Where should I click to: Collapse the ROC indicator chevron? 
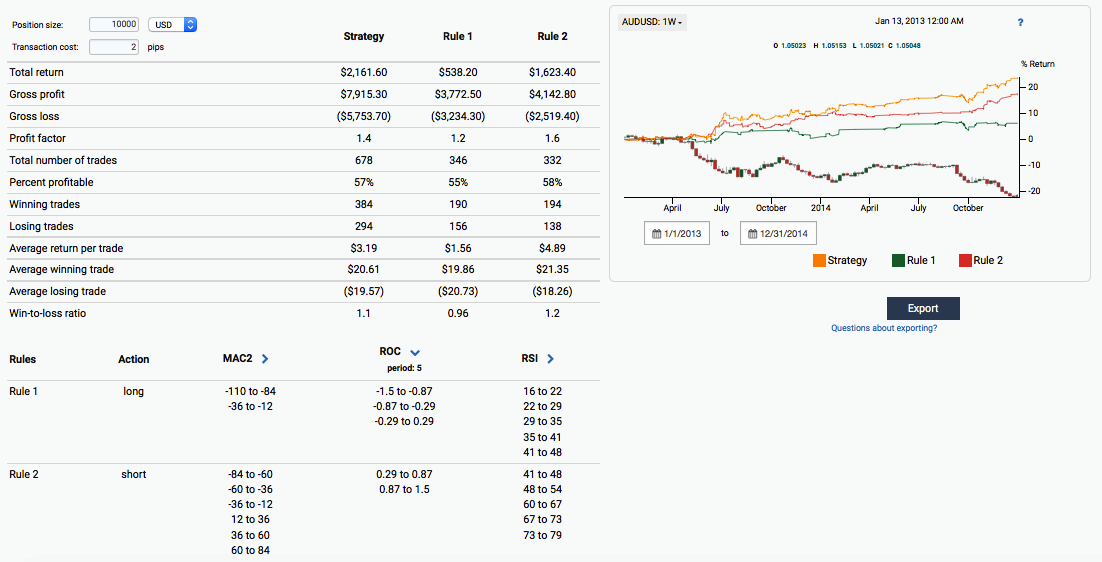pos(415,353)
